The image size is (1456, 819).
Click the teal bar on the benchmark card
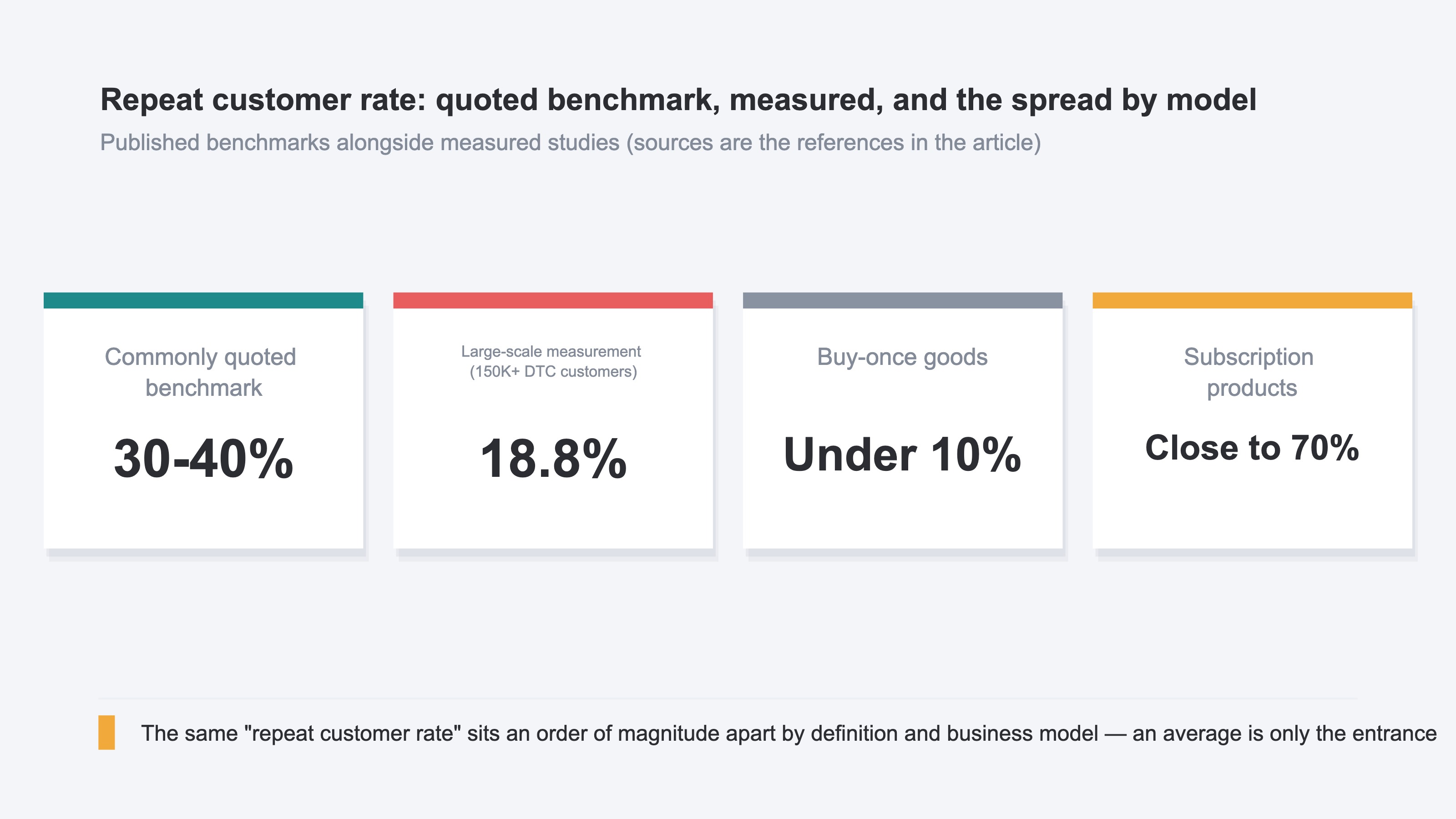click(203, 300)
